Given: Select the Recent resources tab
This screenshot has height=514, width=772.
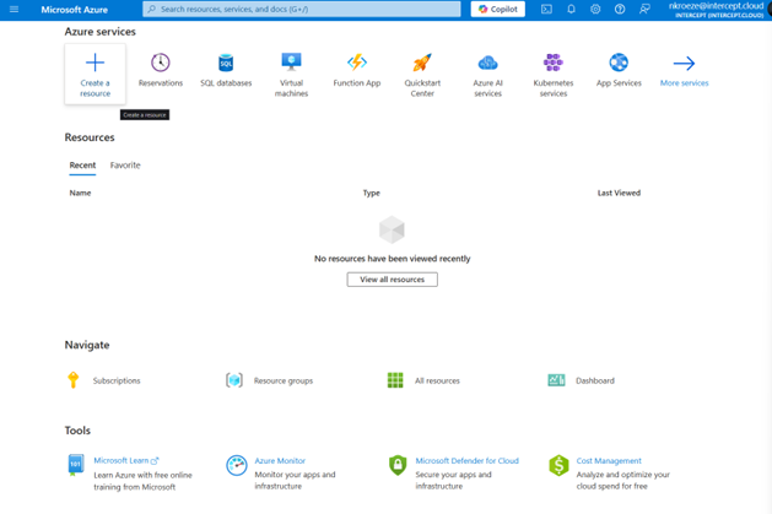Looking at the screenshot, I should [83, 165].
